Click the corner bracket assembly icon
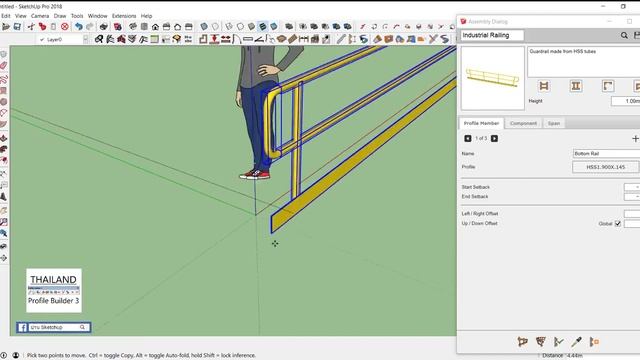Image resolution: width=640 pixels, height=360 pixels. (608, 86)
